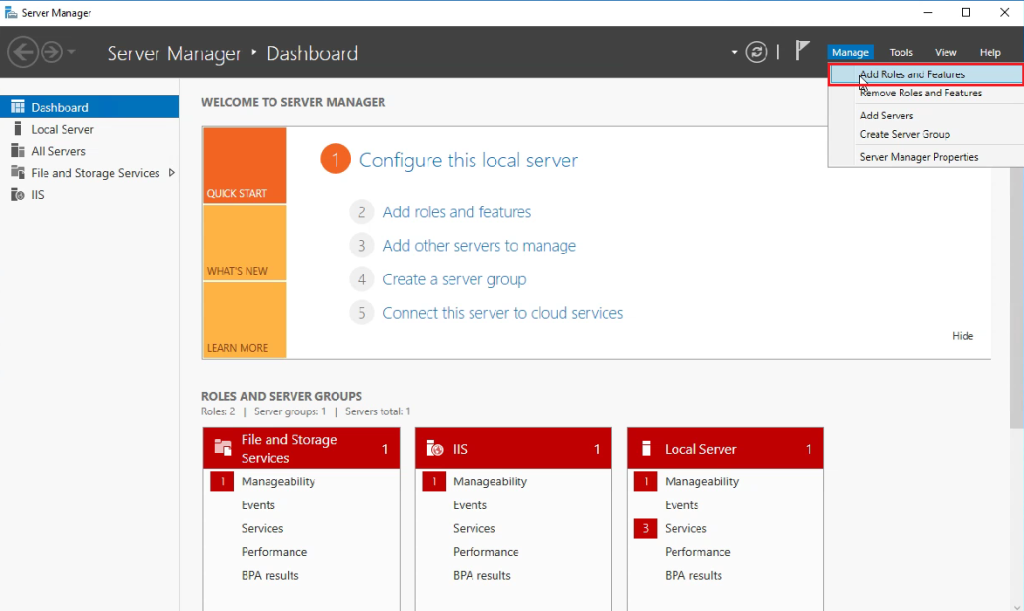Click the Server Manager title bar icon
Screen dimensions: 1024x611
point(10,12)
